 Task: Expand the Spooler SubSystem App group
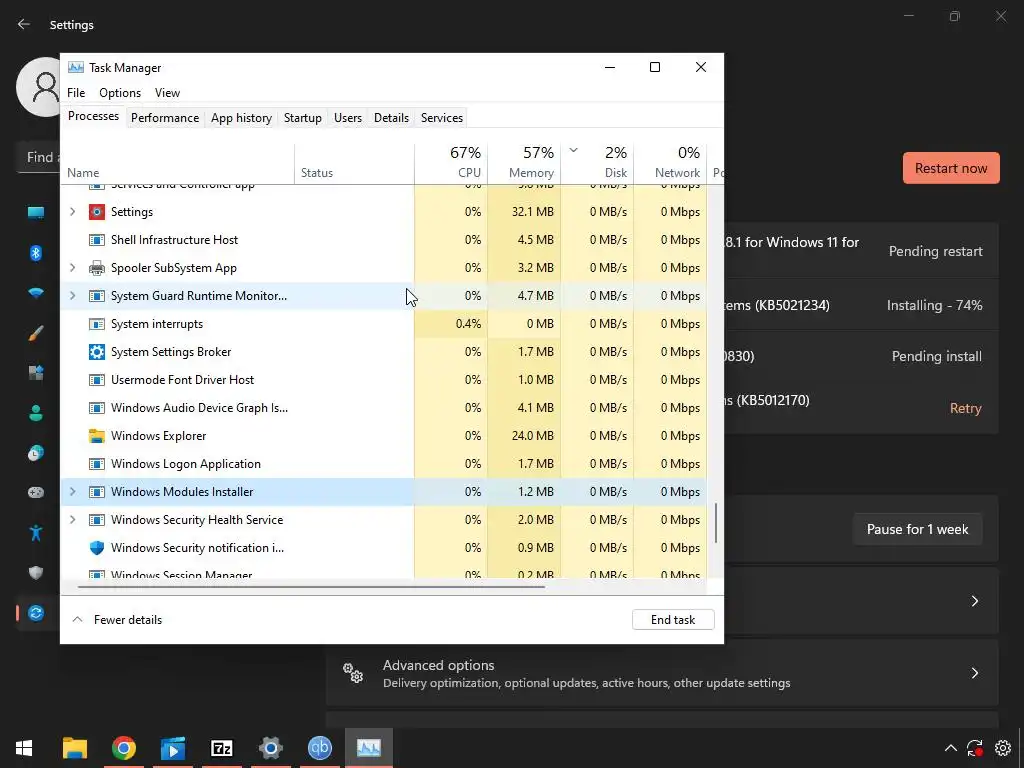pos(72,268)
